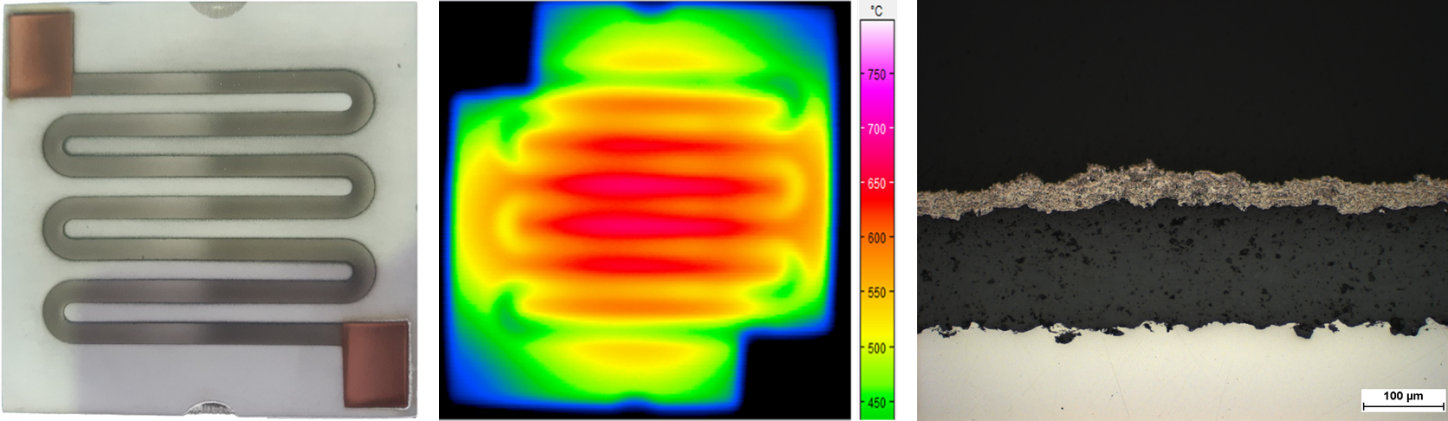
Task: Click the °C unit label
Action: [x=876, y=10]
